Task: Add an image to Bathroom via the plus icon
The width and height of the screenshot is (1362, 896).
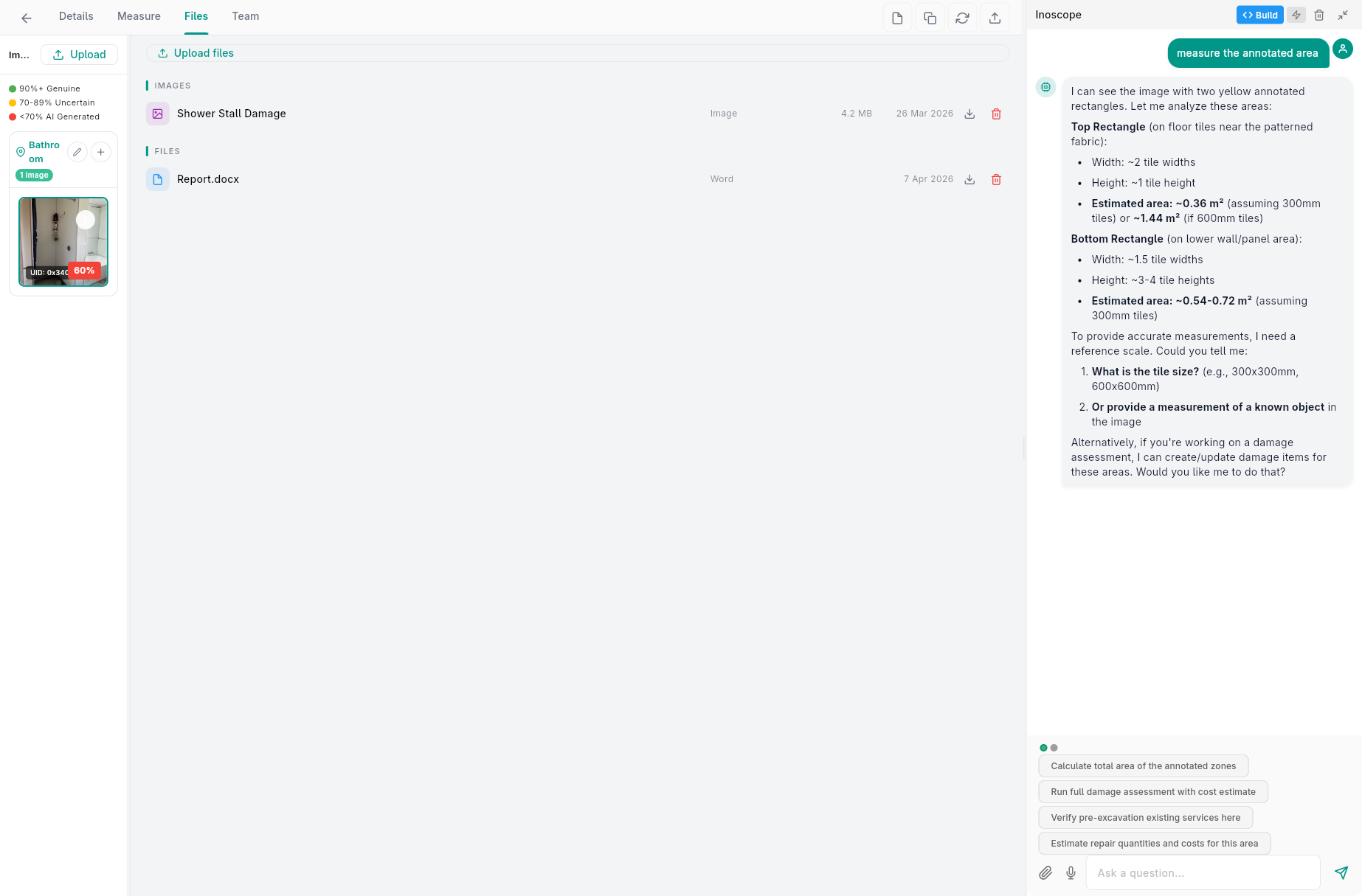Action: (x=101, y=152)
